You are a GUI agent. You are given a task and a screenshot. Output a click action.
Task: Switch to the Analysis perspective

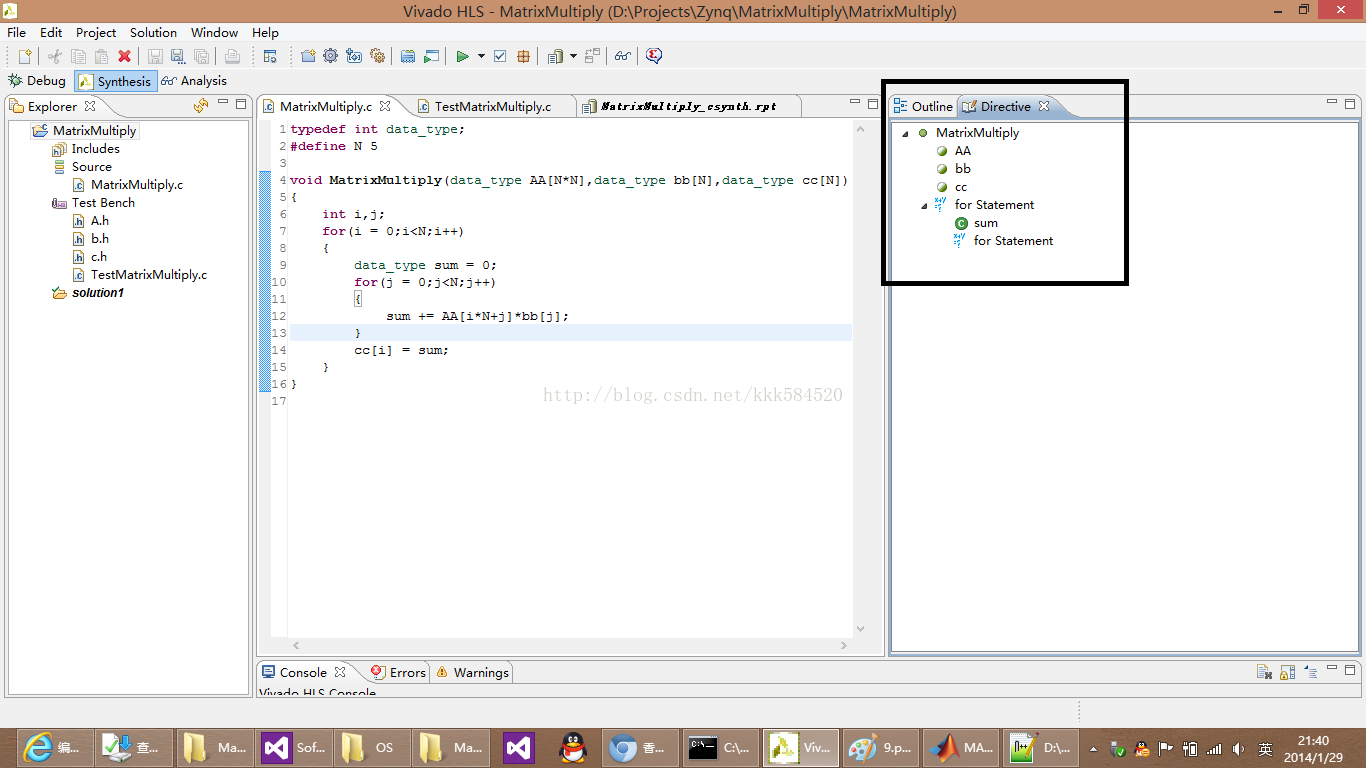pyautogui.click(x=195, y=81)
